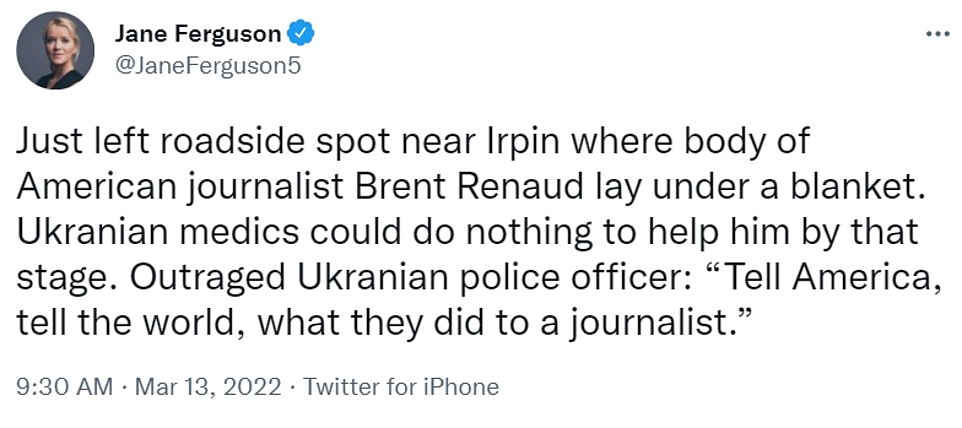Click the word "stage." in the tweet

point(56,278)
